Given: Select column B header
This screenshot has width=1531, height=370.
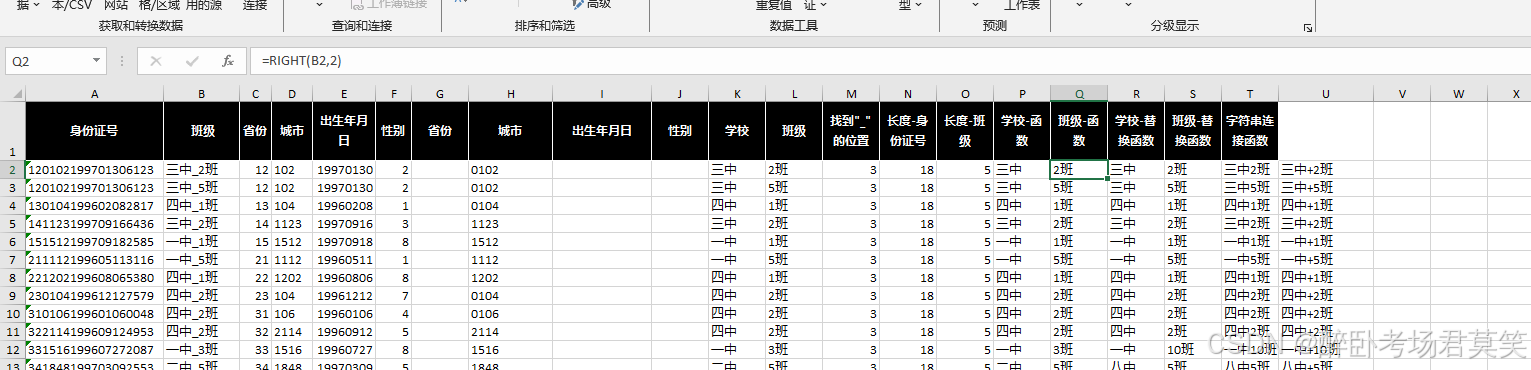Looking at the screenshot, I should coord(202,93).
